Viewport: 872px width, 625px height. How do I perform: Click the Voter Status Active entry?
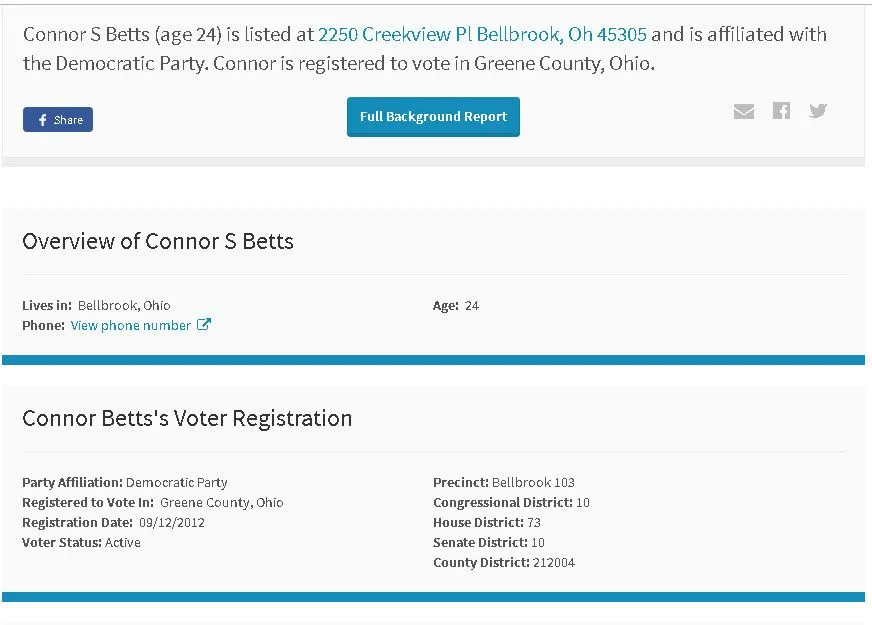[81, 542]
